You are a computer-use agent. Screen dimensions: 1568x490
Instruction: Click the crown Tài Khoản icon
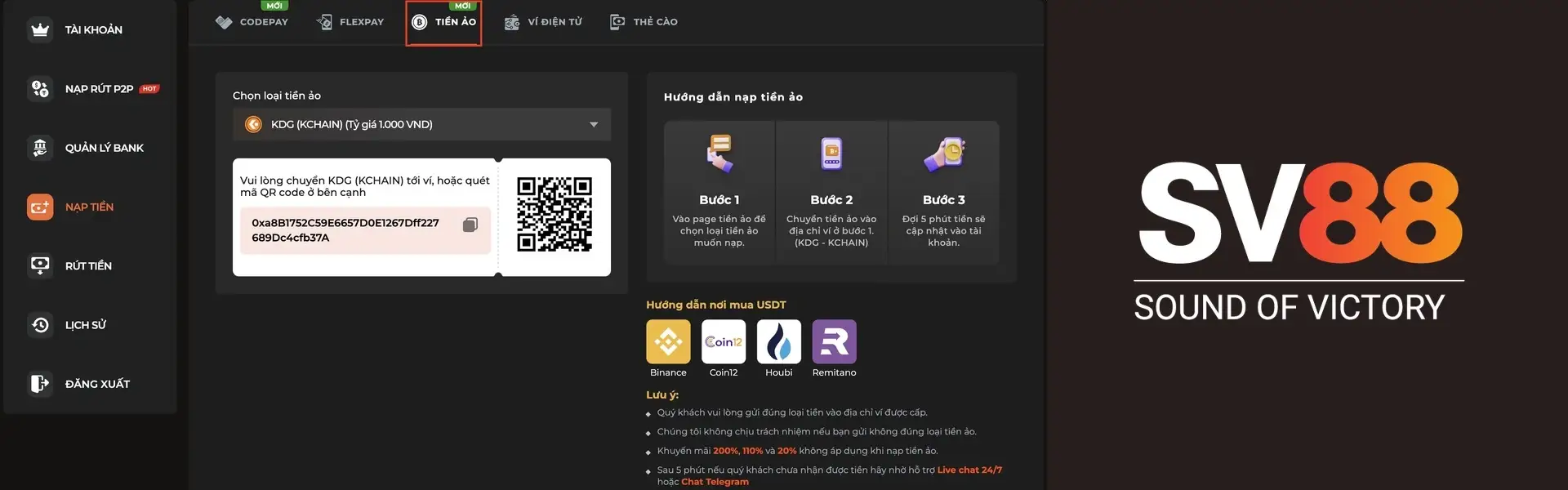tap(39, 30)
